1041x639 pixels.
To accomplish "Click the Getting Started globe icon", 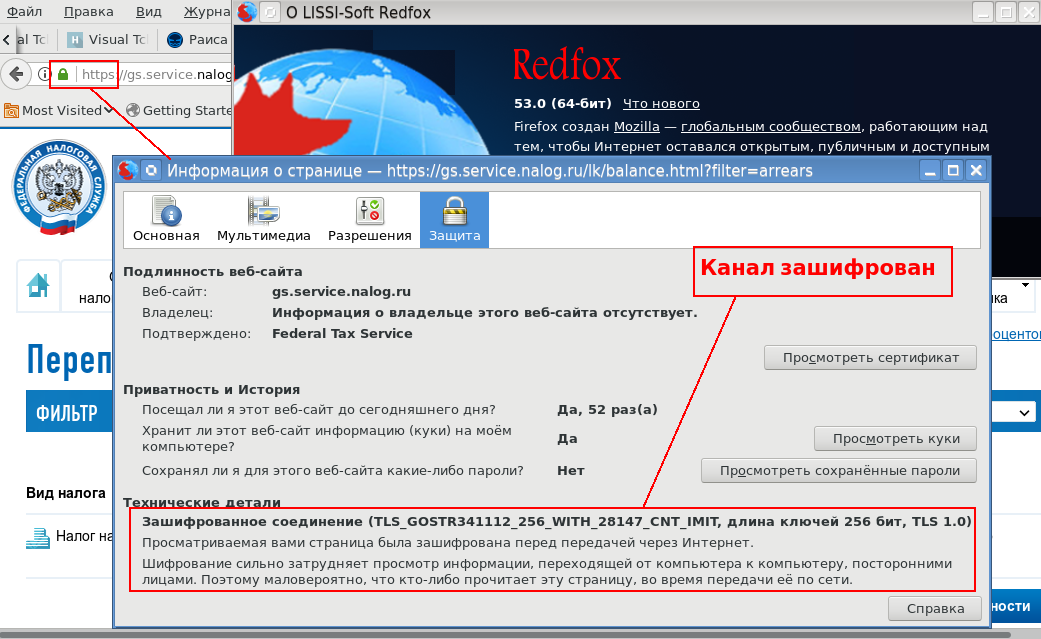I will click(133, 110).
